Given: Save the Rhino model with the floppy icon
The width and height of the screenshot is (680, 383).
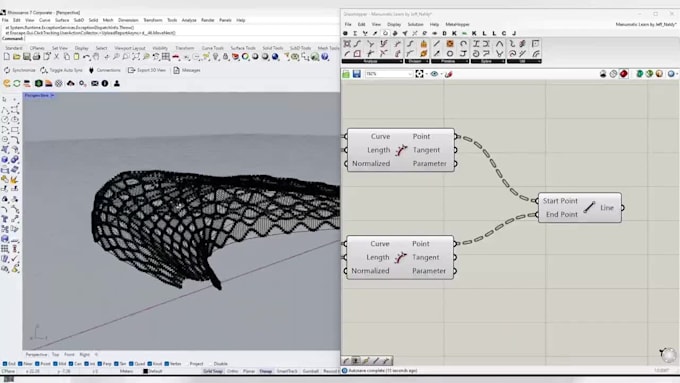Looking at the screenshot, I should click(26, 57).
